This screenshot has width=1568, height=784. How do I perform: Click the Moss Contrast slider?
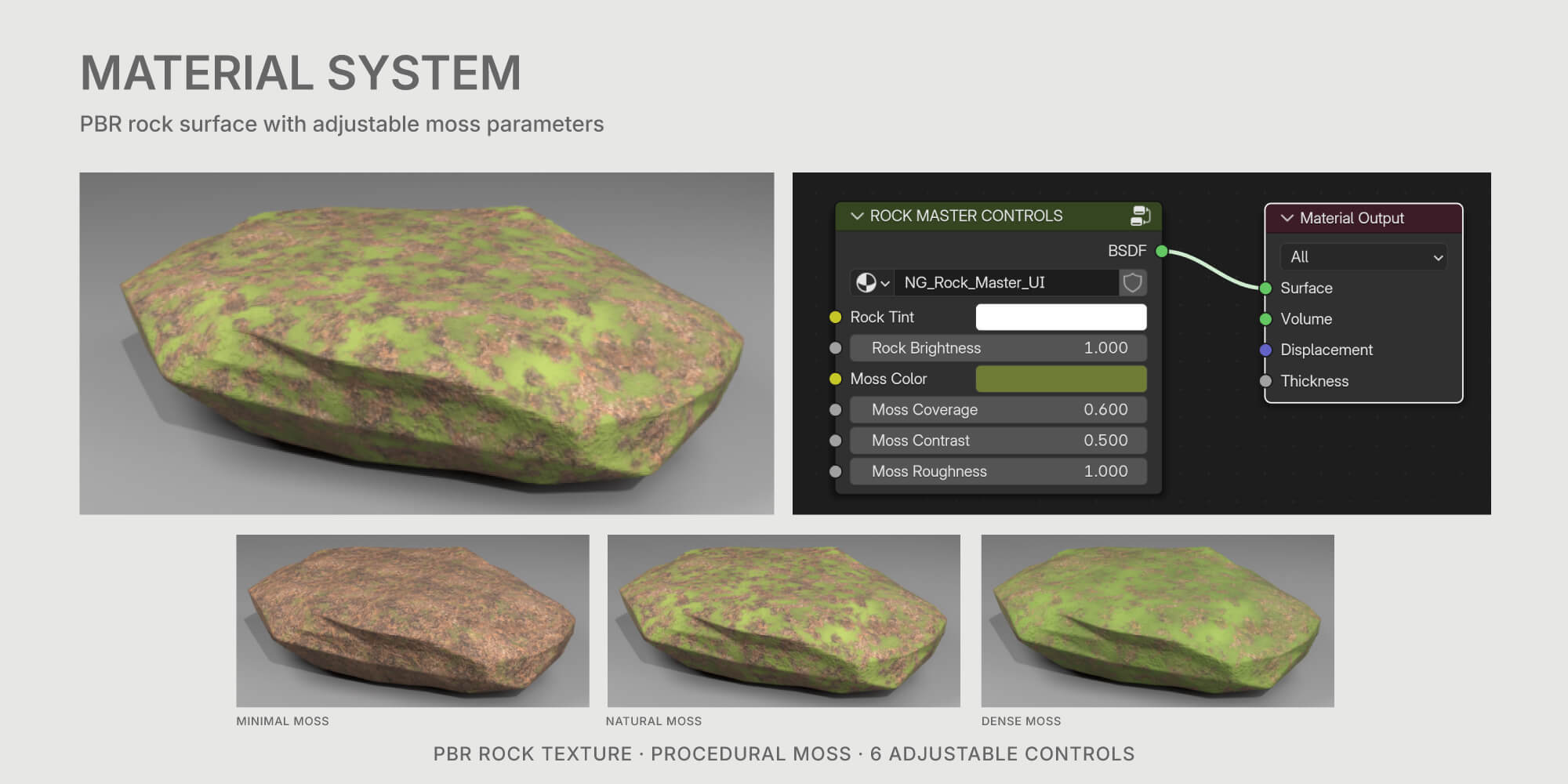pos(998,441)
